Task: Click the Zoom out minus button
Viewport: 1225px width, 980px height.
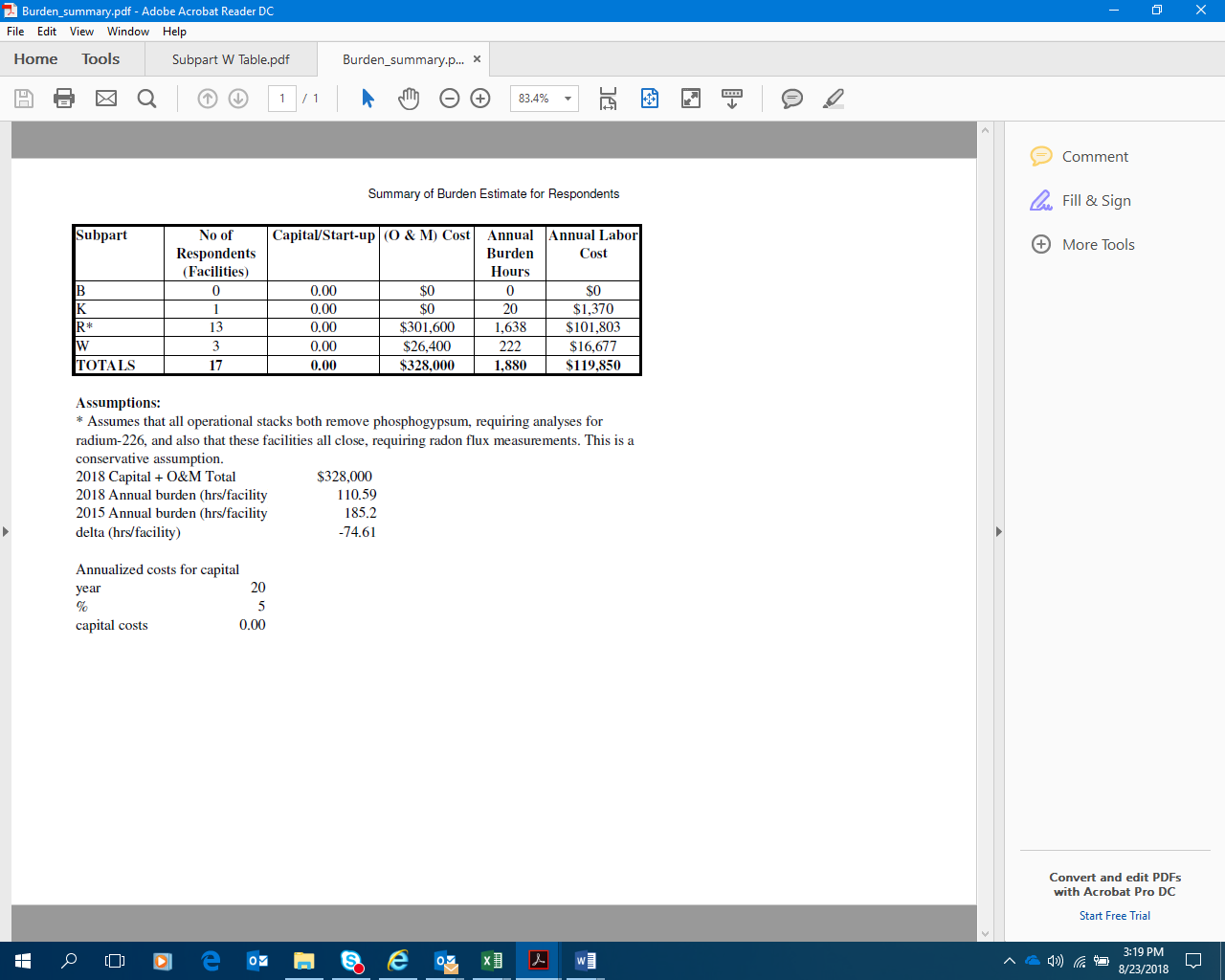Action: pos(450,98)
